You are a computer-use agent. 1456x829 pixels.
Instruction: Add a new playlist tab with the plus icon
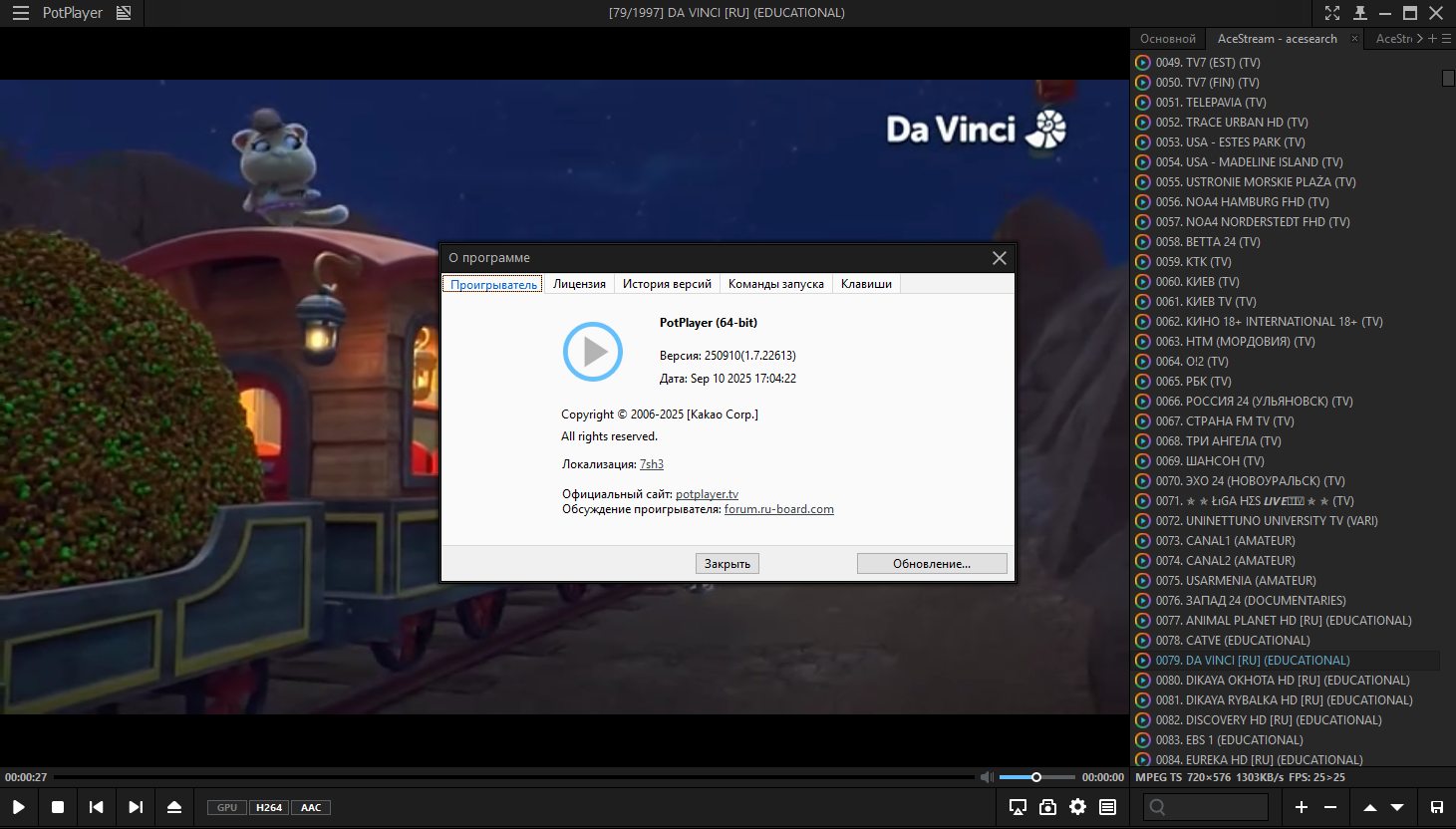pyautogui.click(x=1432, y=39)
